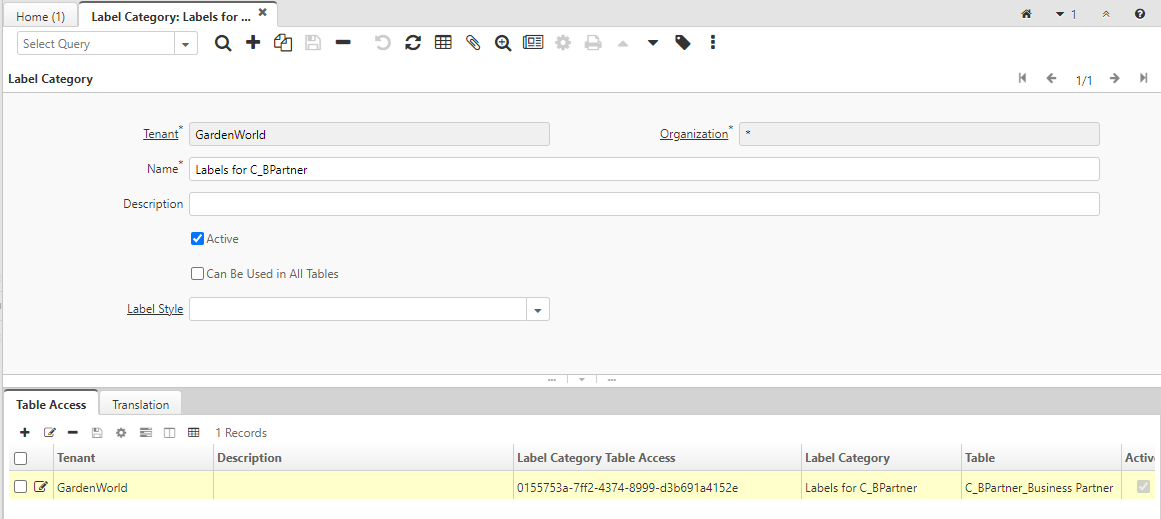Click into the Name input field

(x=644, y=169)
